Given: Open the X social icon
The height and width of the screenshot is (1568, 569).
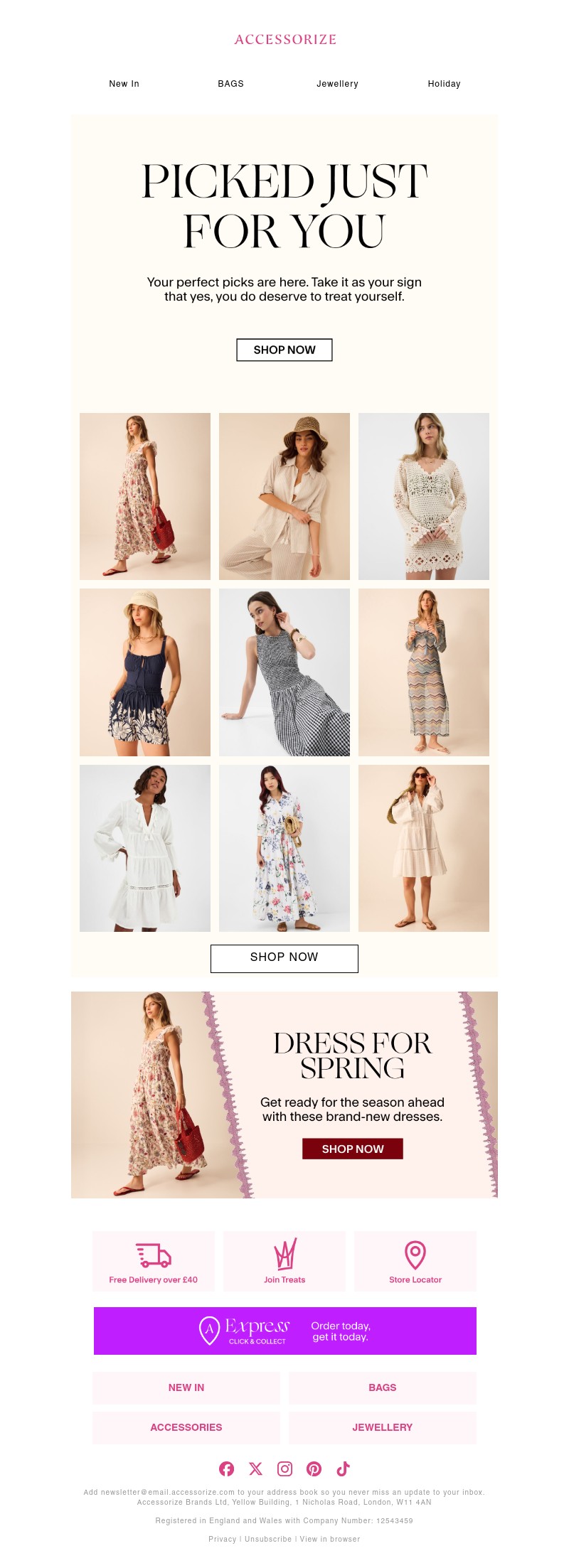Looking at the screenshot, I should pyautogui.click(x=255, y=1468).
